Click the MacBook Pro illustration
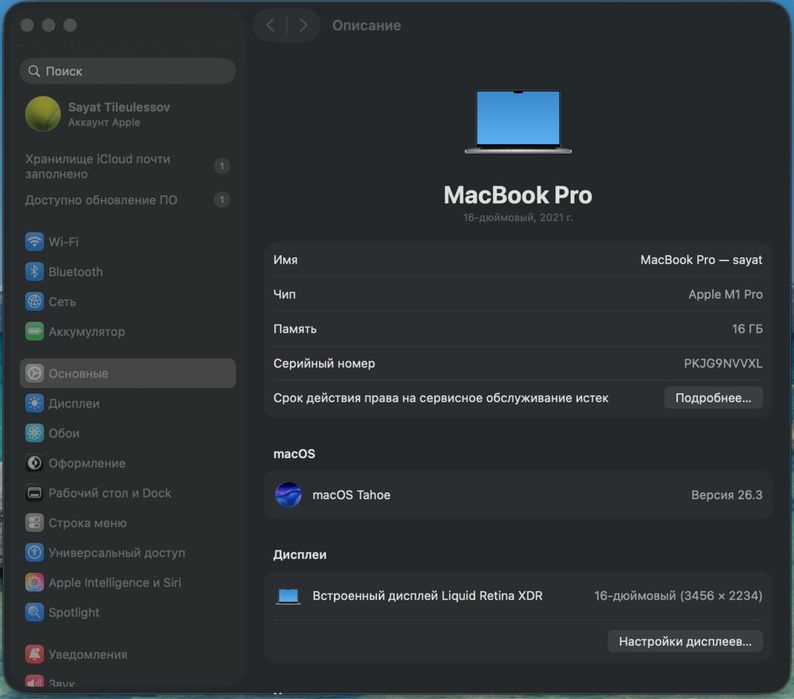794x699 pixels. [518, 122]
